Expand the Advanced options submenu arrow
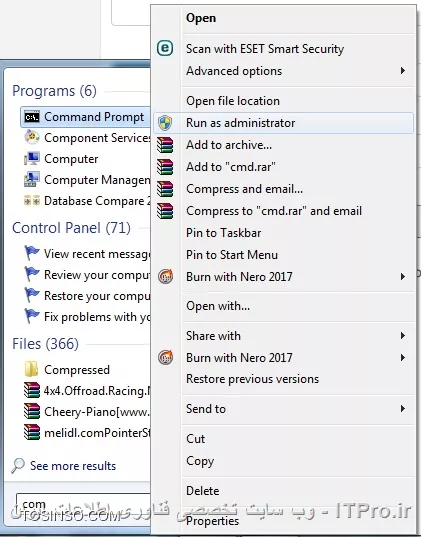This screenshot has height=537, width=421. (403, 71)
